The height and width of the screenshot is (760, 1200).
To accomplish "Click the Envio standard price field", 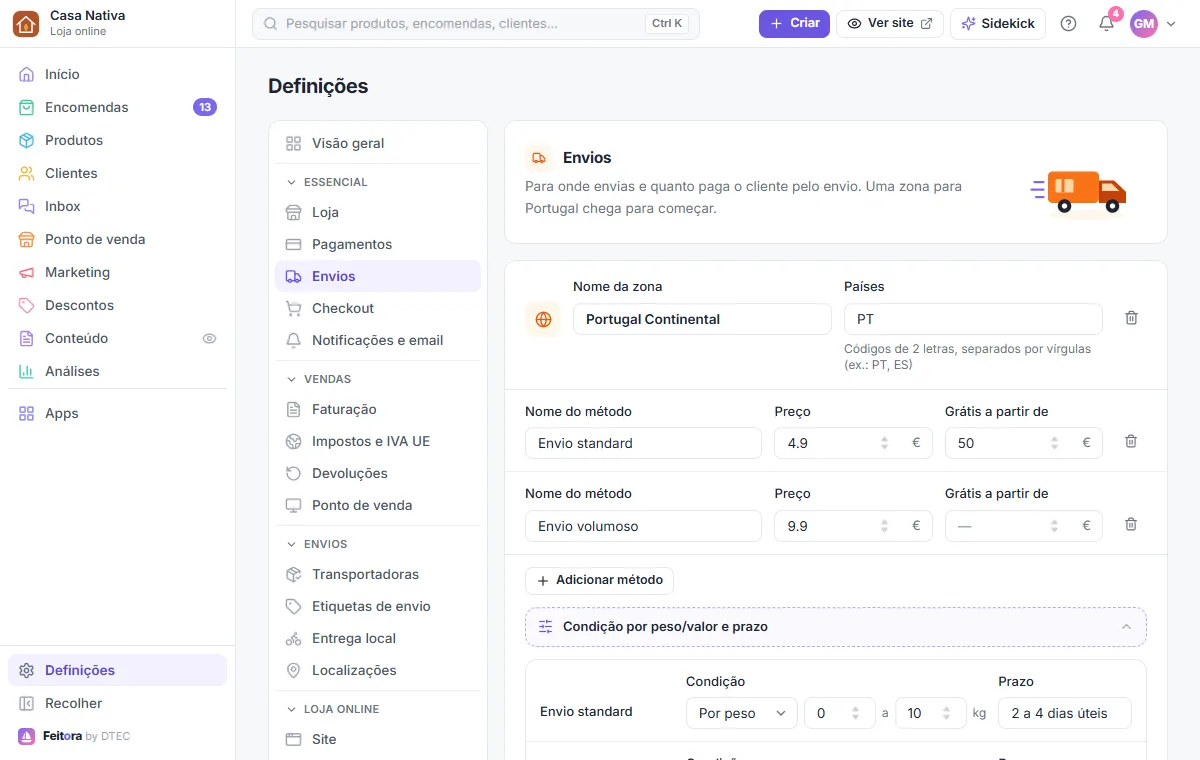I will click(x=853, y=443).
